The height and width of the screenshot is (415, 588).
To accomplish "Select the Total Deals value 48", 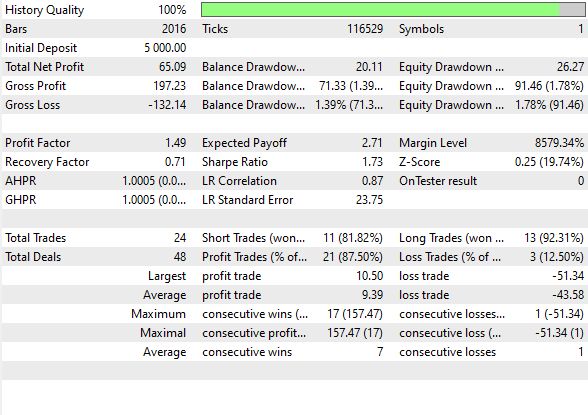I will click(180, 257).
